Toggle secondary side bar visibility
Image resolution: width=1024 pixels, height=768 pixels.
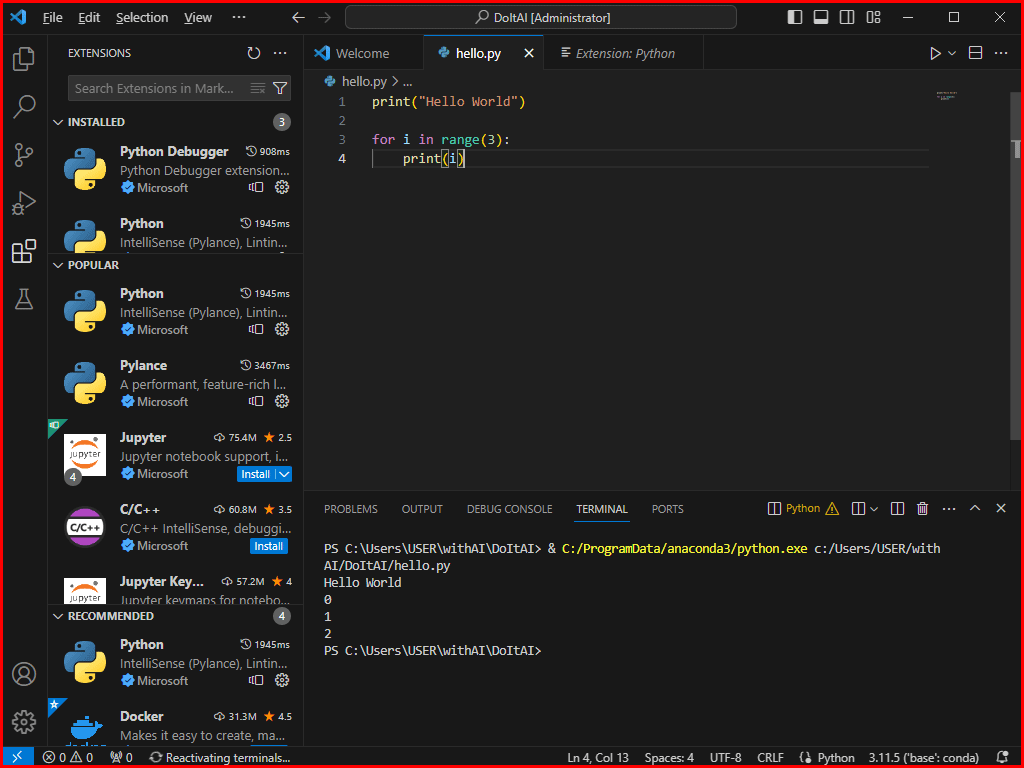pos(847,18)
